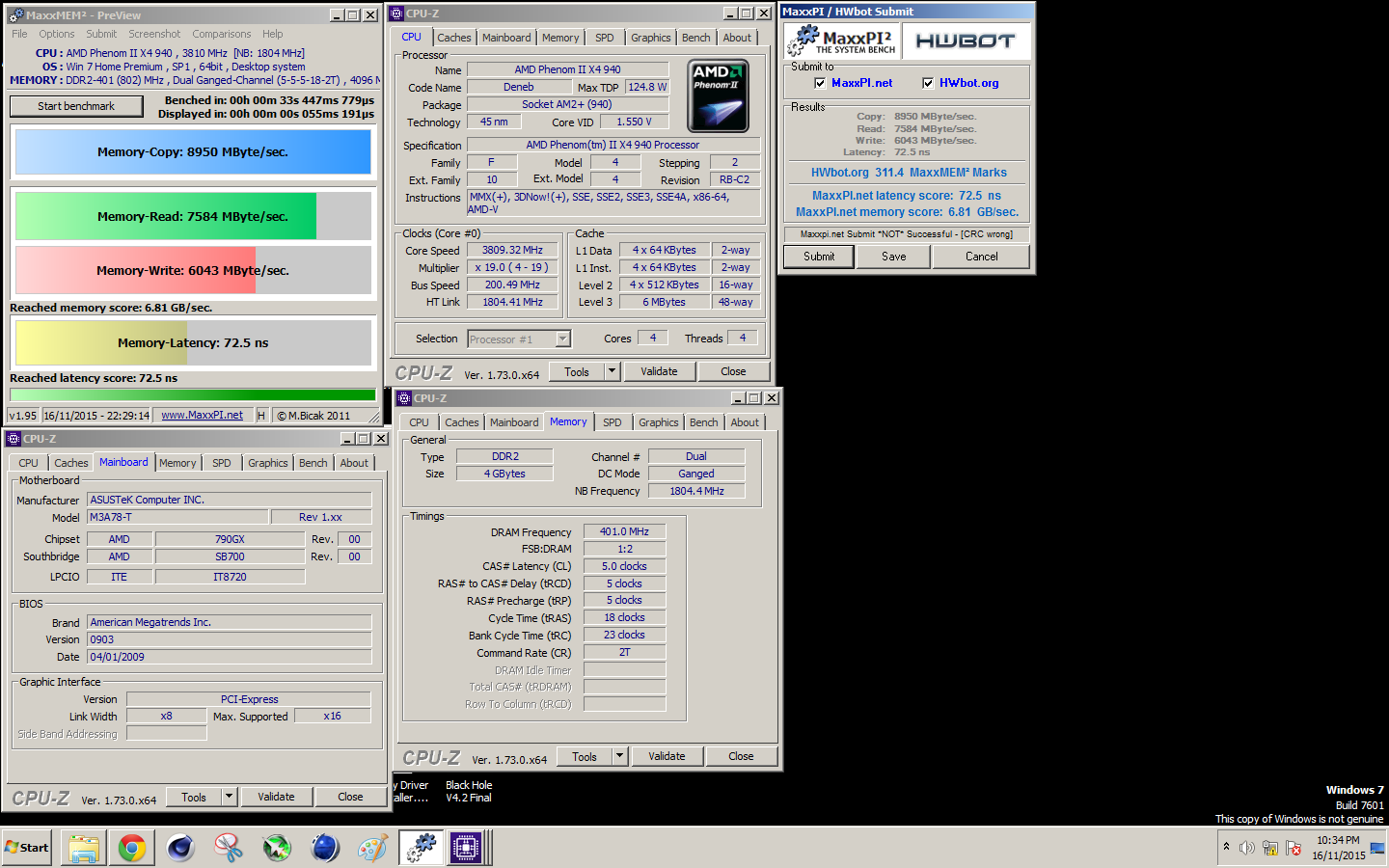The height and width of the screenshot is (868, 1389).
Task: Toggle the MaxxPI.net submit checkbox
Action: pyautogui.click(x=820, y=83)
